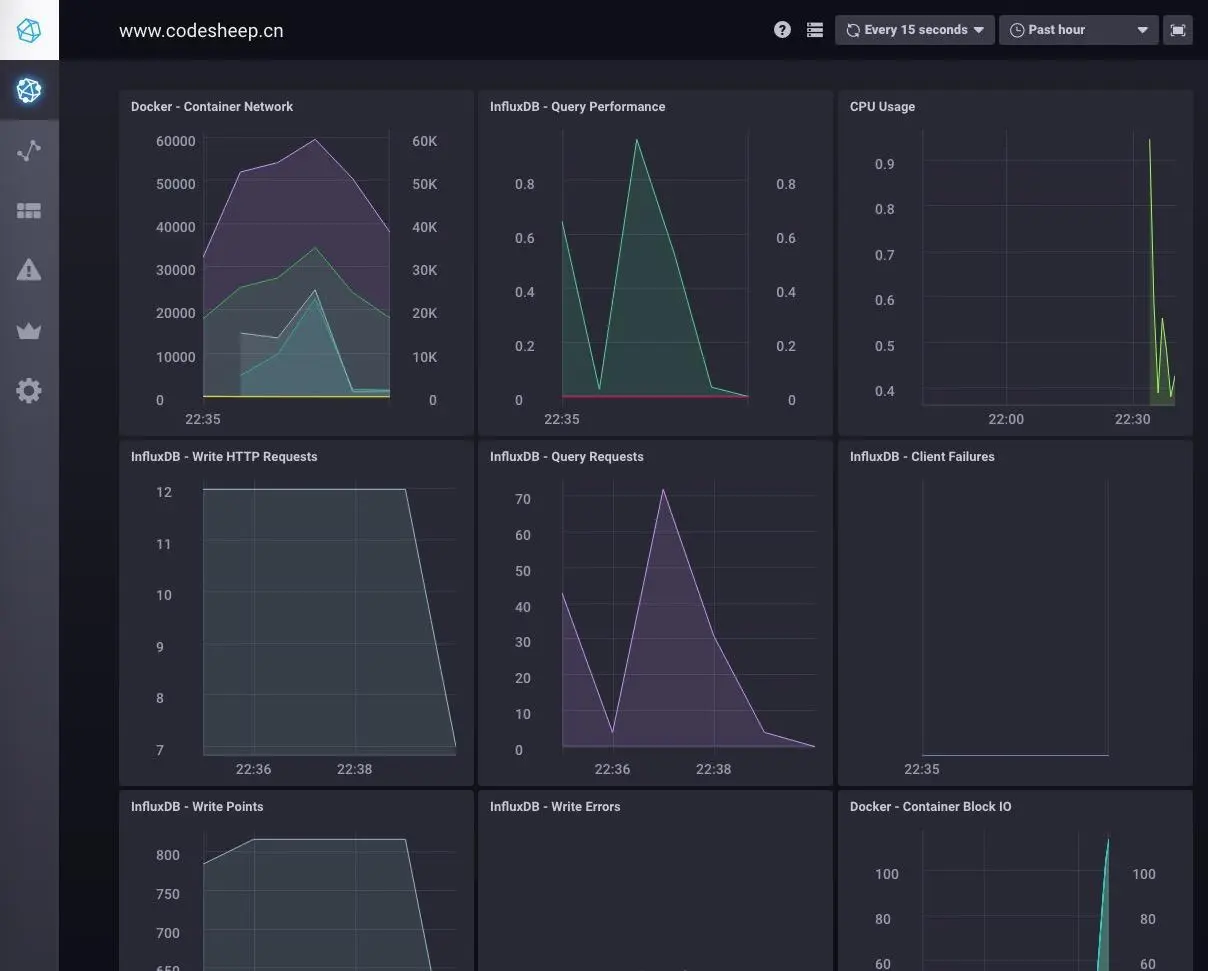Viewport: 1208px width, 971px height.
Task: Click the Past hour dropdown arrow
Action: (x=1142, y=31)
